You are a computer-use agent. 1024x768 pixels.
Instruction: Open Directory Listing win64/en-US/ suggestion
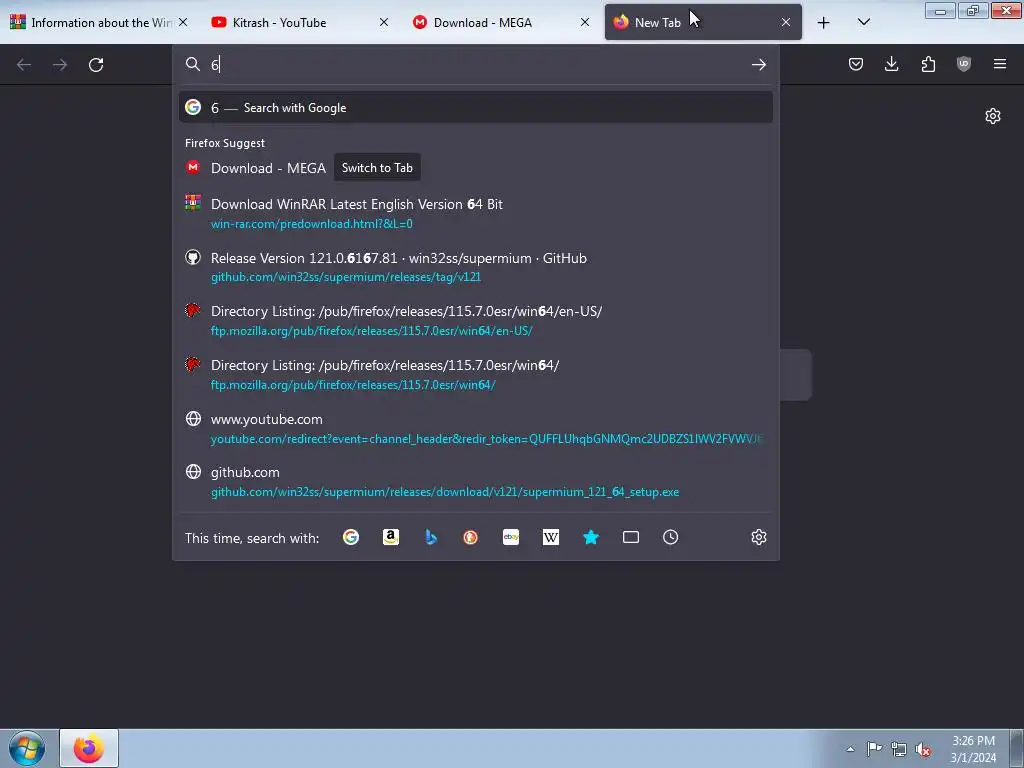(475, 320)
